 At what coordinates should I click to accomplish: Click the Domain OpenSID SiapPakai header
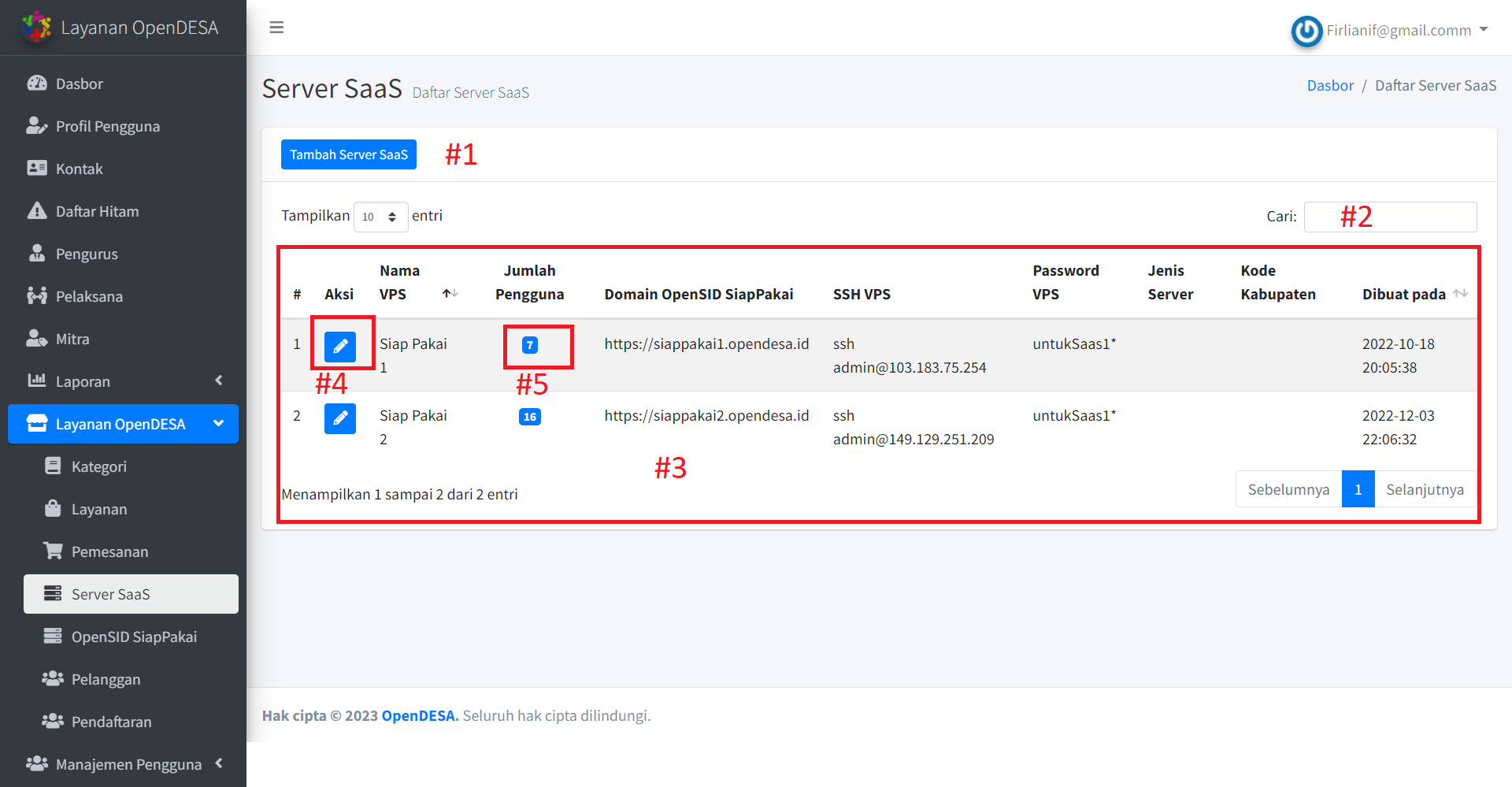699,294
